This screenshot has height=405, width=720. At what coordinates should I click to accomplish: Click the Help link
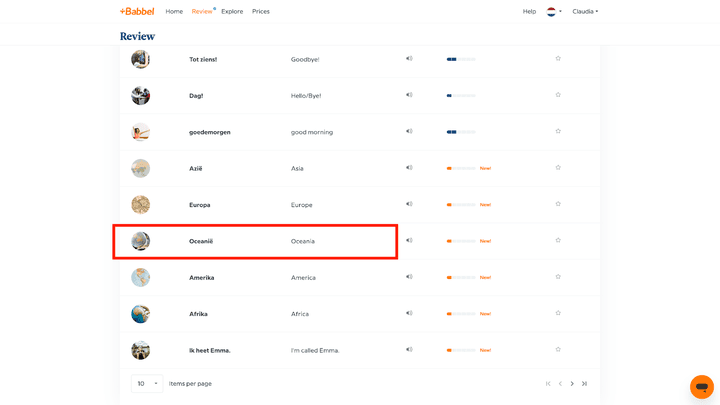pyautogui.click(x=529, y=12)
